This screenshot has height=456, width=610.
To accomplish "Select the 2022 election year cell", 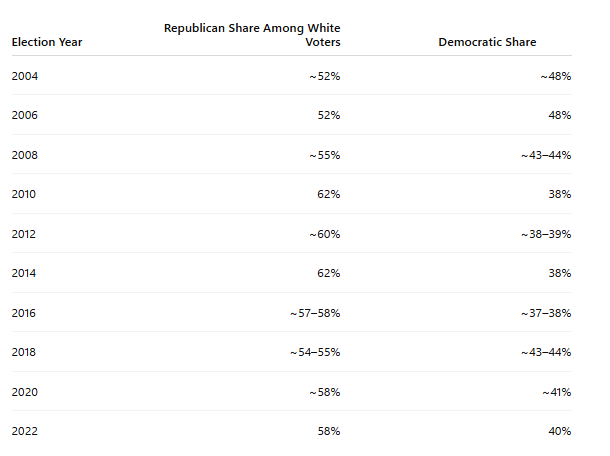I will (x=25, y=431).
